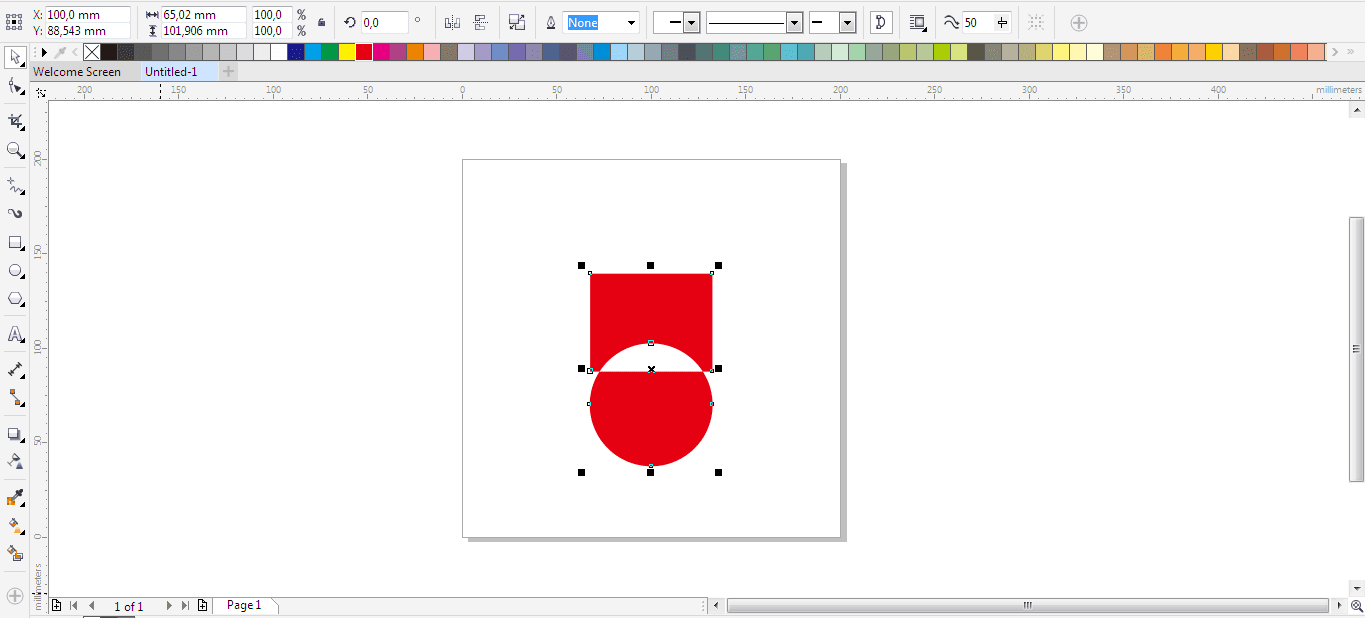Screen dimensions: 1365x618
Task: Click the add page button near Page 1
Action: click(203, 605)
